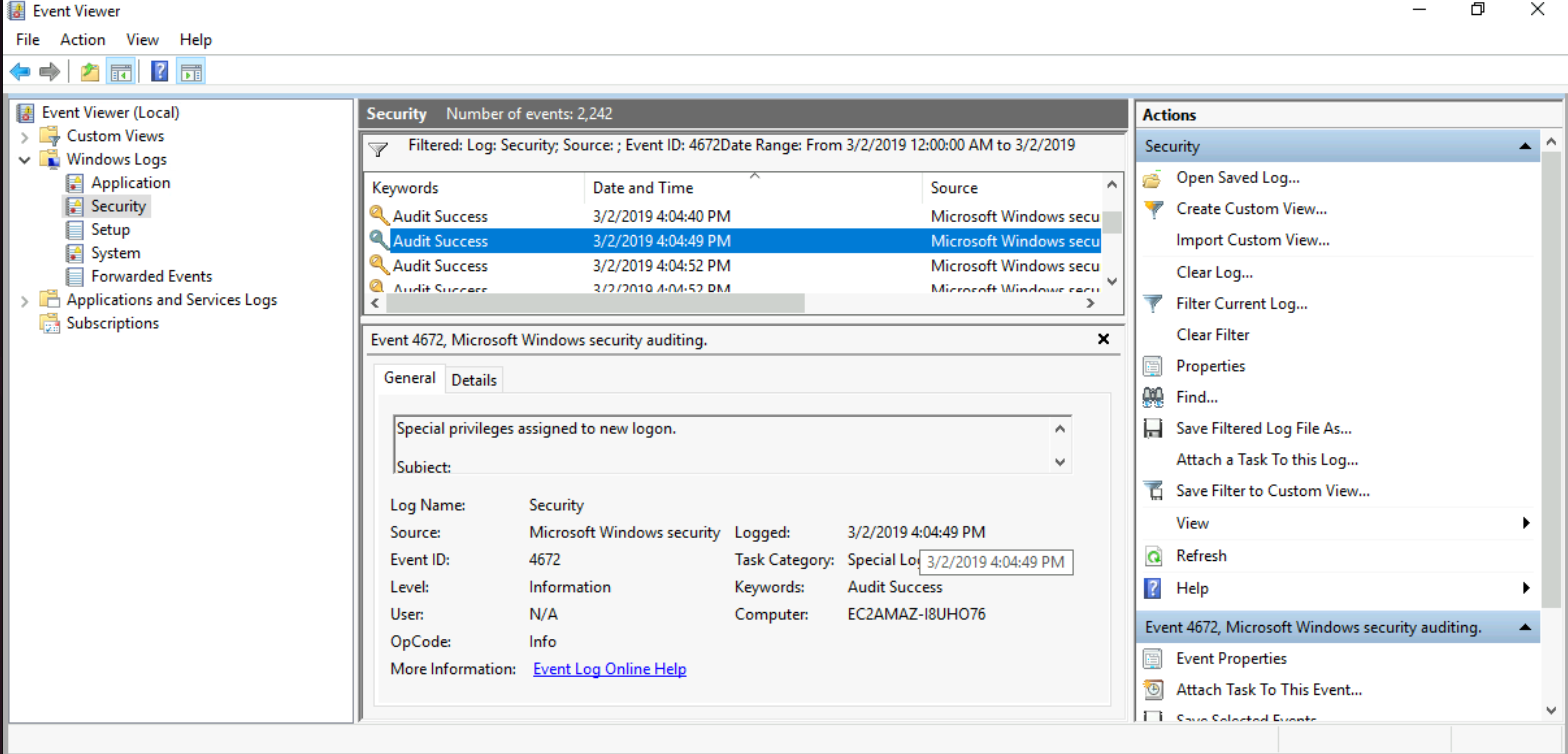
Task: Click the Save Filtered Log floppy icon
Action: tap(1153, 429)
